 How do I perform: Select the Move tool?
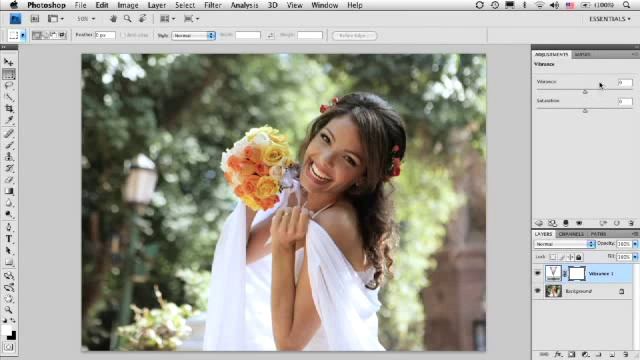pyautogui.click(x=9, y=62)
